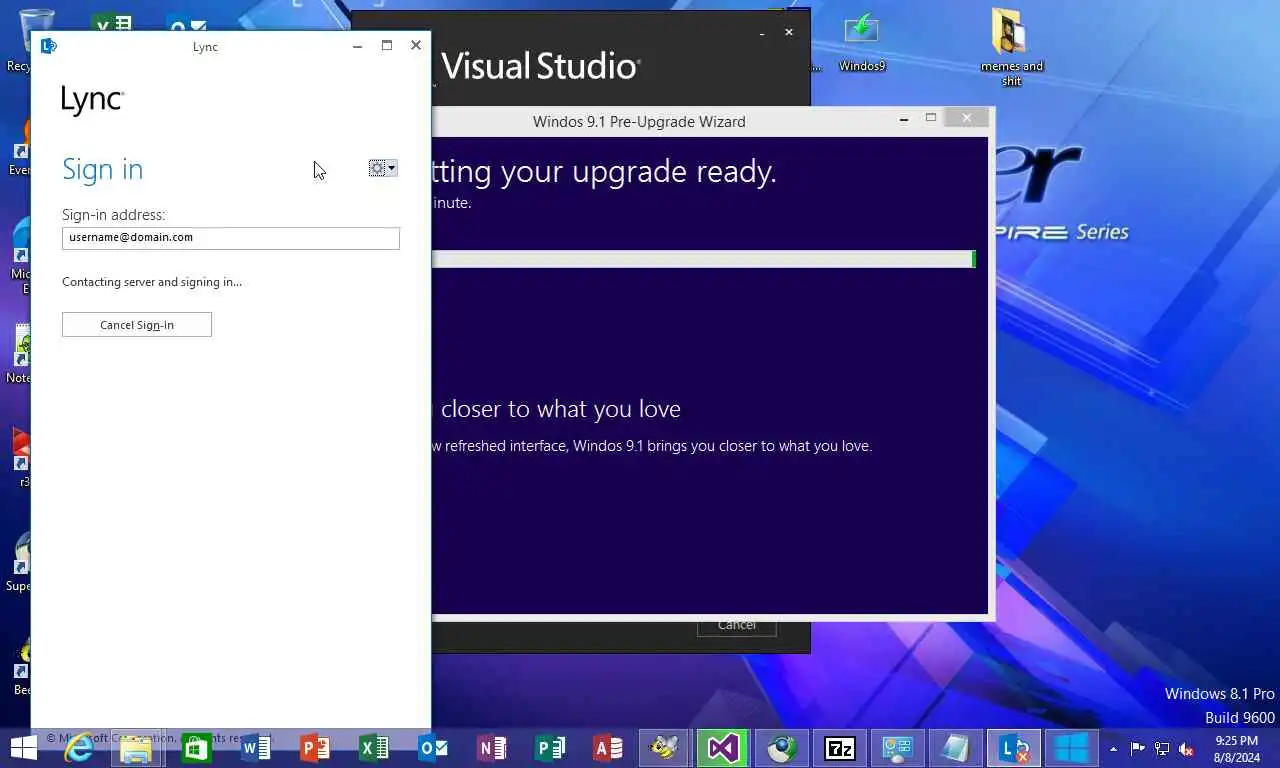Open the notepad-style taskbar icon
This screenshot has width=1280, height=768.
[955, 748]
